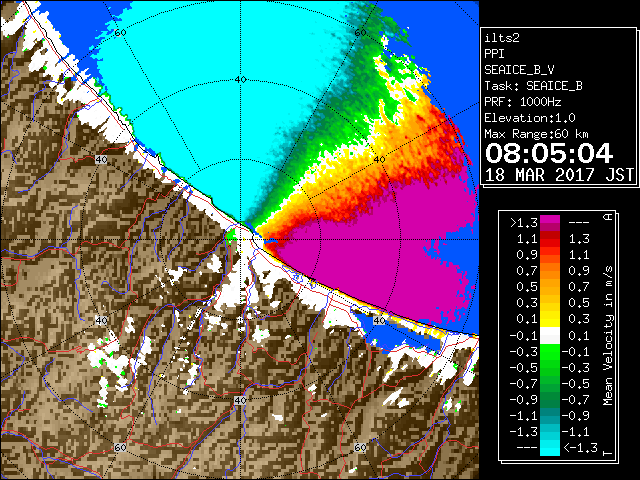Click the '60' range label in the lower left terrain
640x480 pixels.
click(120, 448)
